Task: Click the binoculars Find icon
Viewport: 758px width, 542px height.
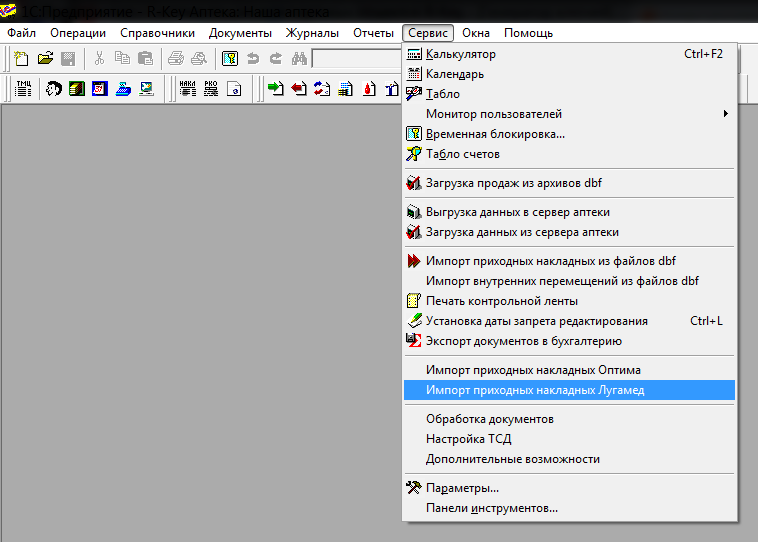Action: [298, 59]
